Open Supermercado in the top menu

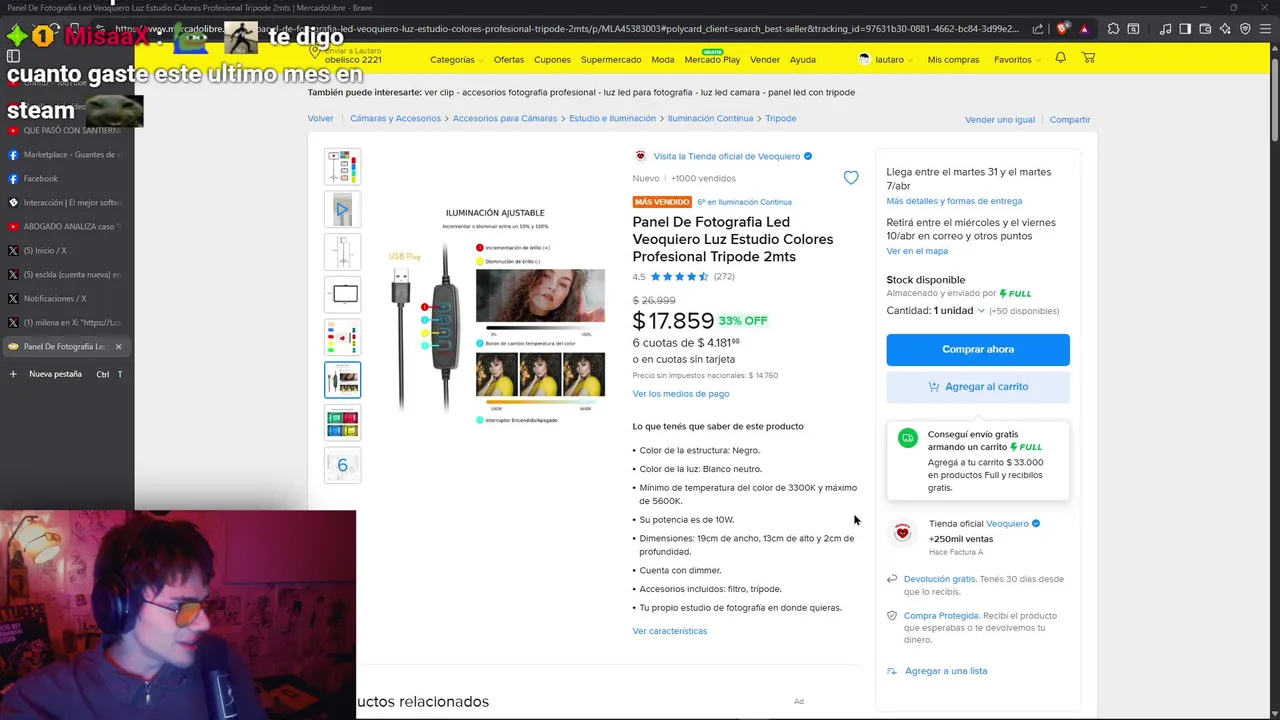pos(611,60)
